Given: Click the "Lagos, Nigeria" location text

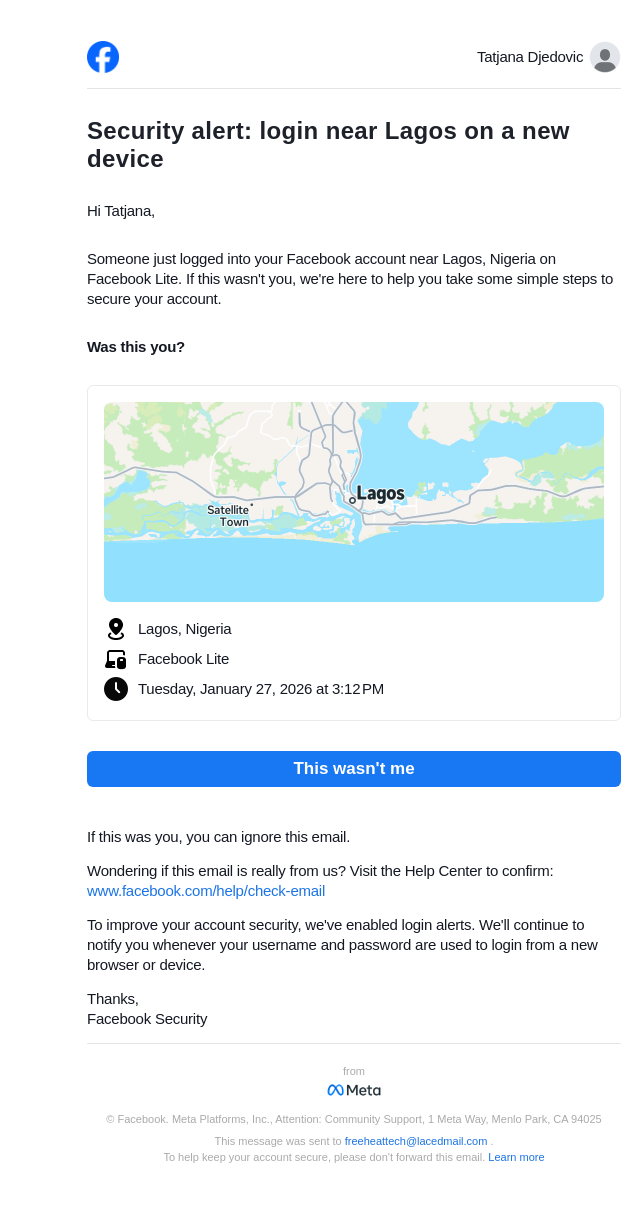Looking at the screenshot, I should (185, 629).
